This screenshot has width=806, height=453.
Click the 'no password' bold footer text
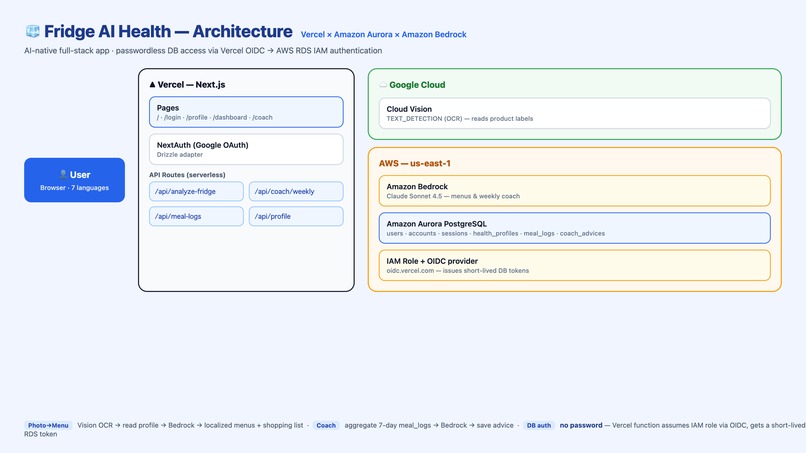coord(581,425)
